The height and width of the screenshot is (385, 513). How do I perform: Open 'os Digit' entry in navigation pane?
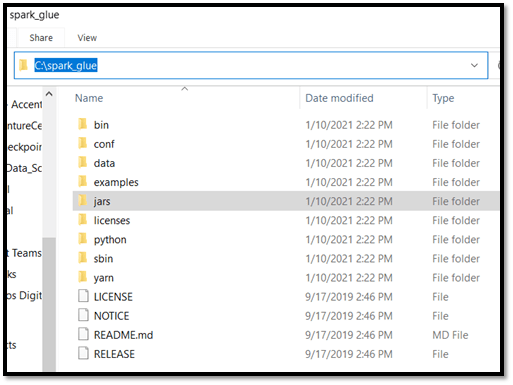coord(25,295)
